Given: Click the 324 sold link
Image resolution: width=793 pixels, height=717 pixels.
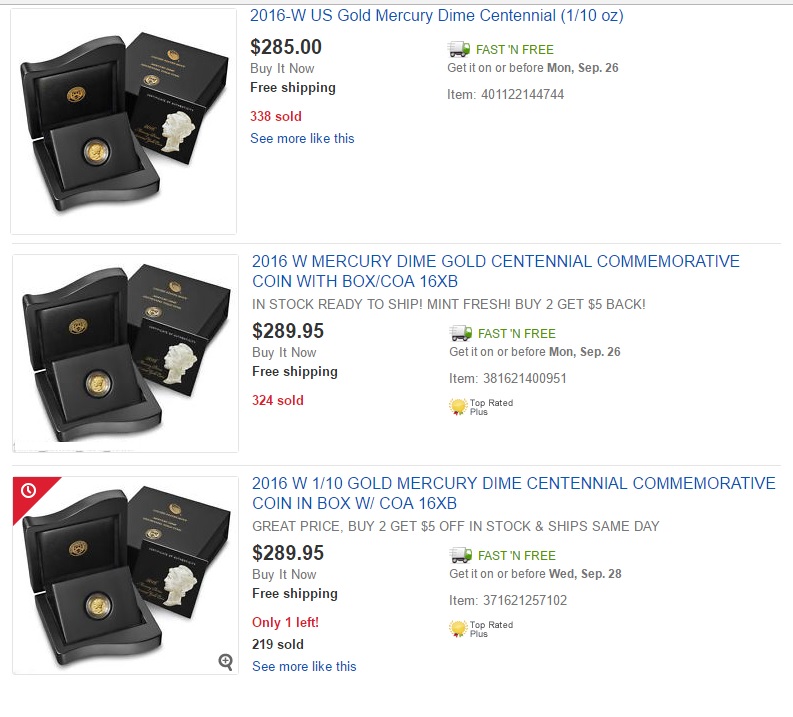Looking at the screenshot, I should tap(277, 400).
